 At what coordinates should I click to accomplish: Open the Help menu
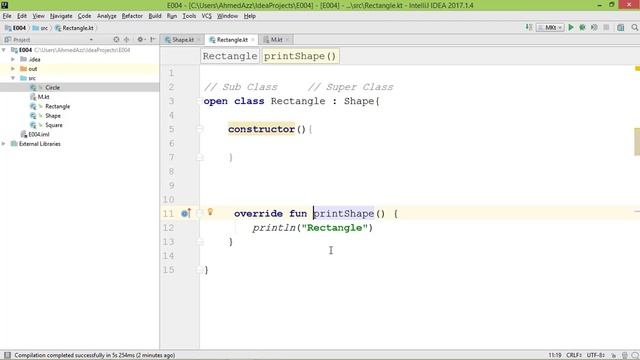[249, 16]
